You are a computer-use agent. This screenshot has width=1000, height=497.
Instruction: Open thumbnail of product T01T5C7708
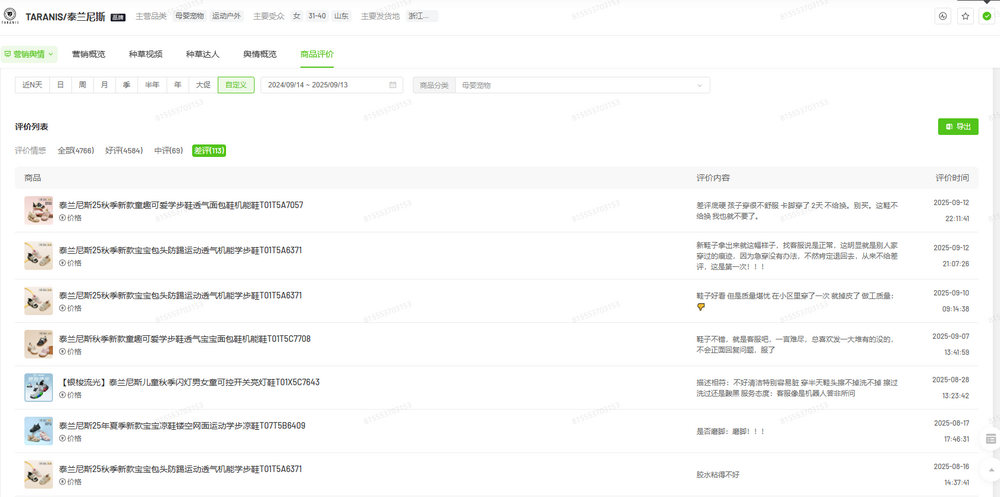point(38,345)
